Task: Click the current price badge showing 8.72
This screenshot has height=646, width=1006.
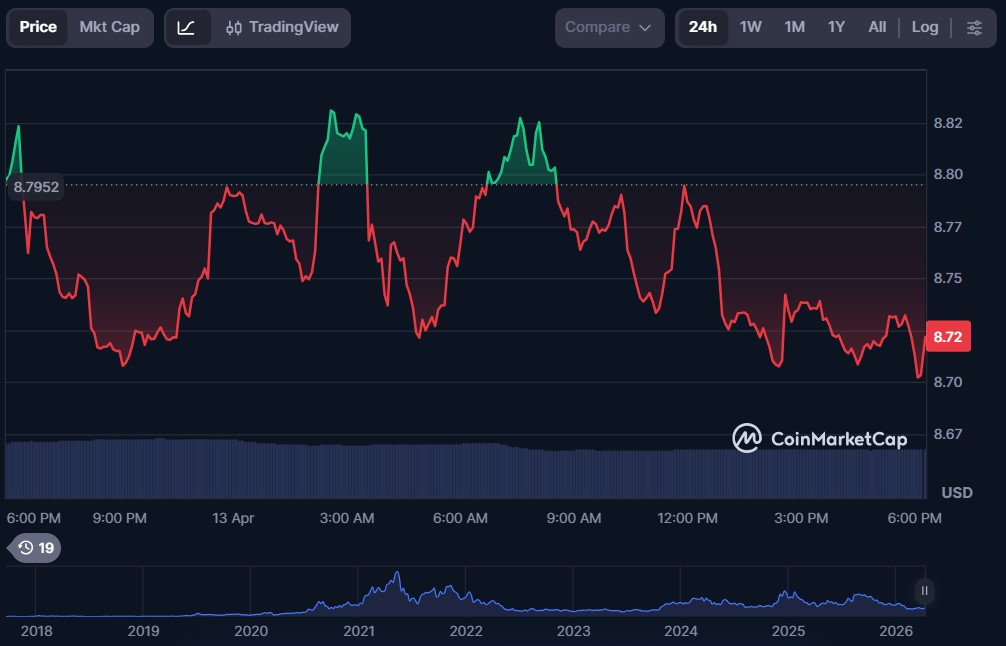Action: pyautogui.click(x=950, y=336)
